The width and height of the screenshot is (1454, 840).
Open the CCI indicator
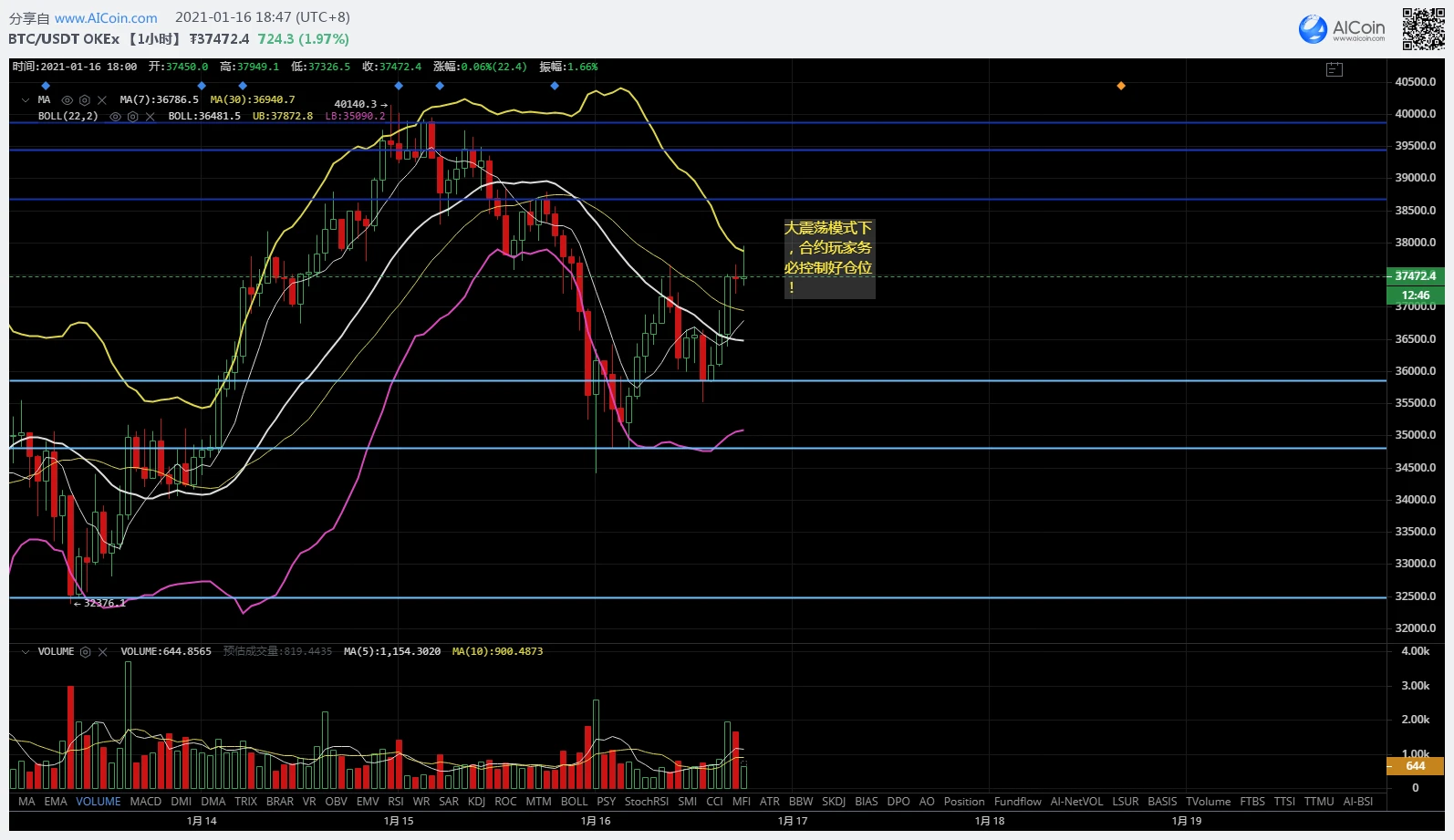[x=714, y=802]
